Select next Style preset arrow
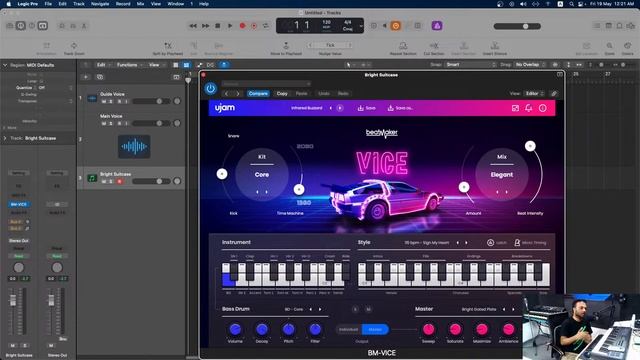640x360 pixels. (466, 243)
